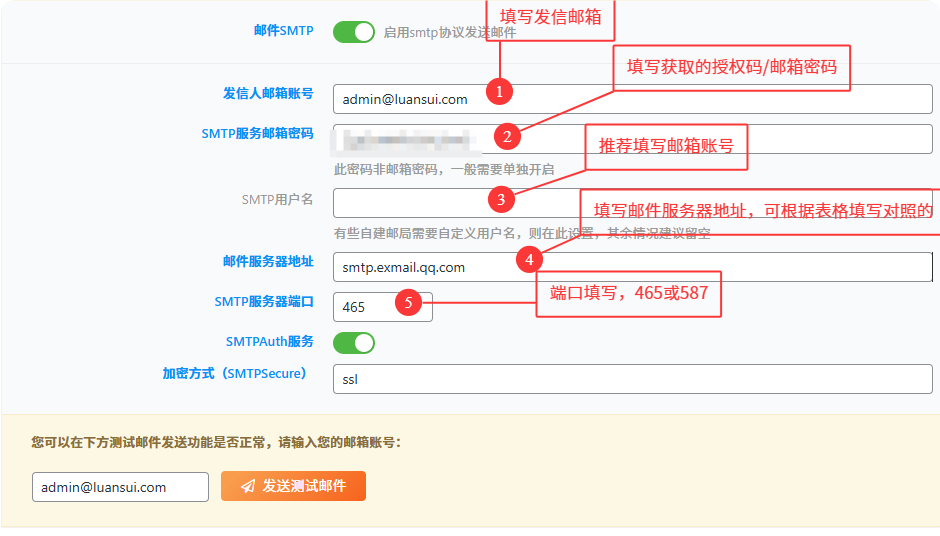Screen dimensions: 940x536
Task: Click the 邮件服务器地址 label
Action: click(268, 261)
